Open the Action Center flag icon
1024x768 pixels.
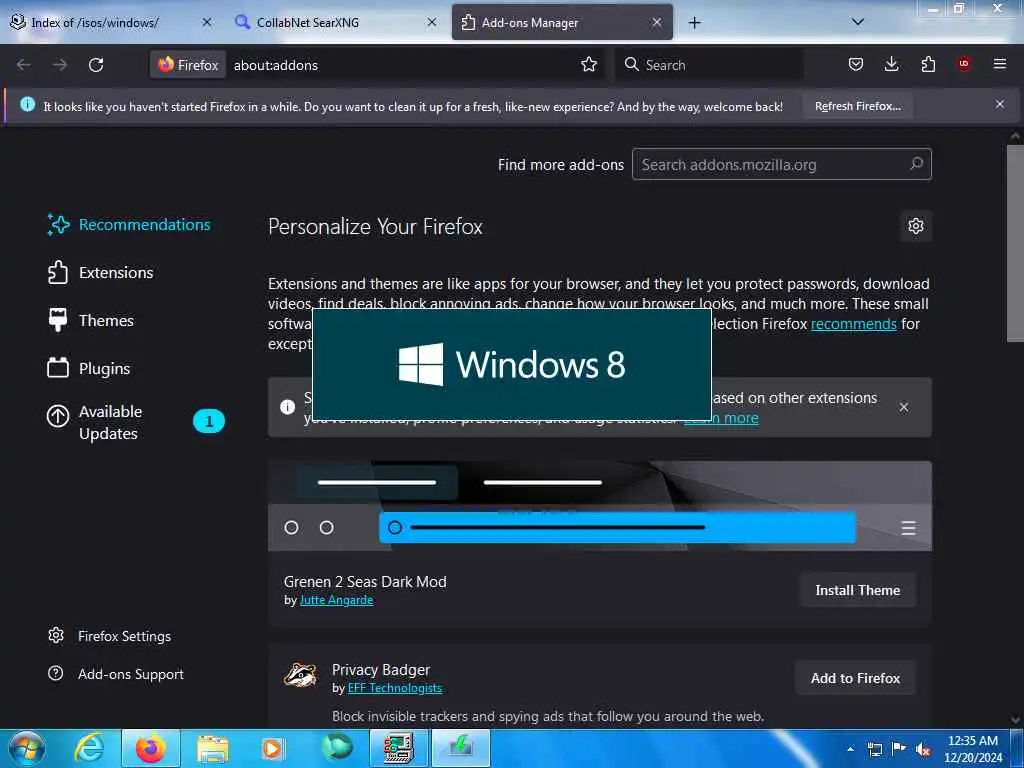pyautogui.click(x=899, y=749)
